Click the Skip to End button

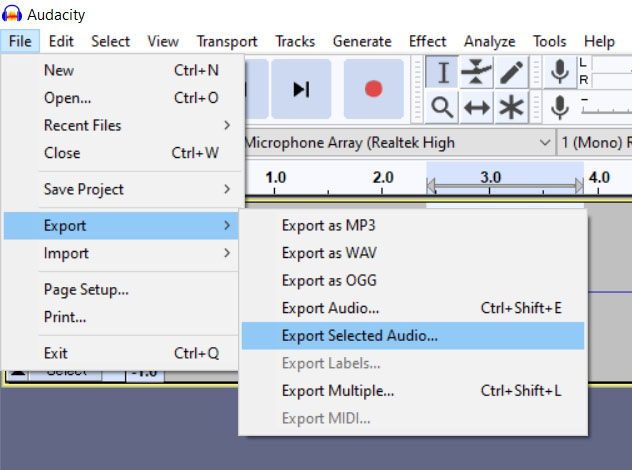[301, 89]
